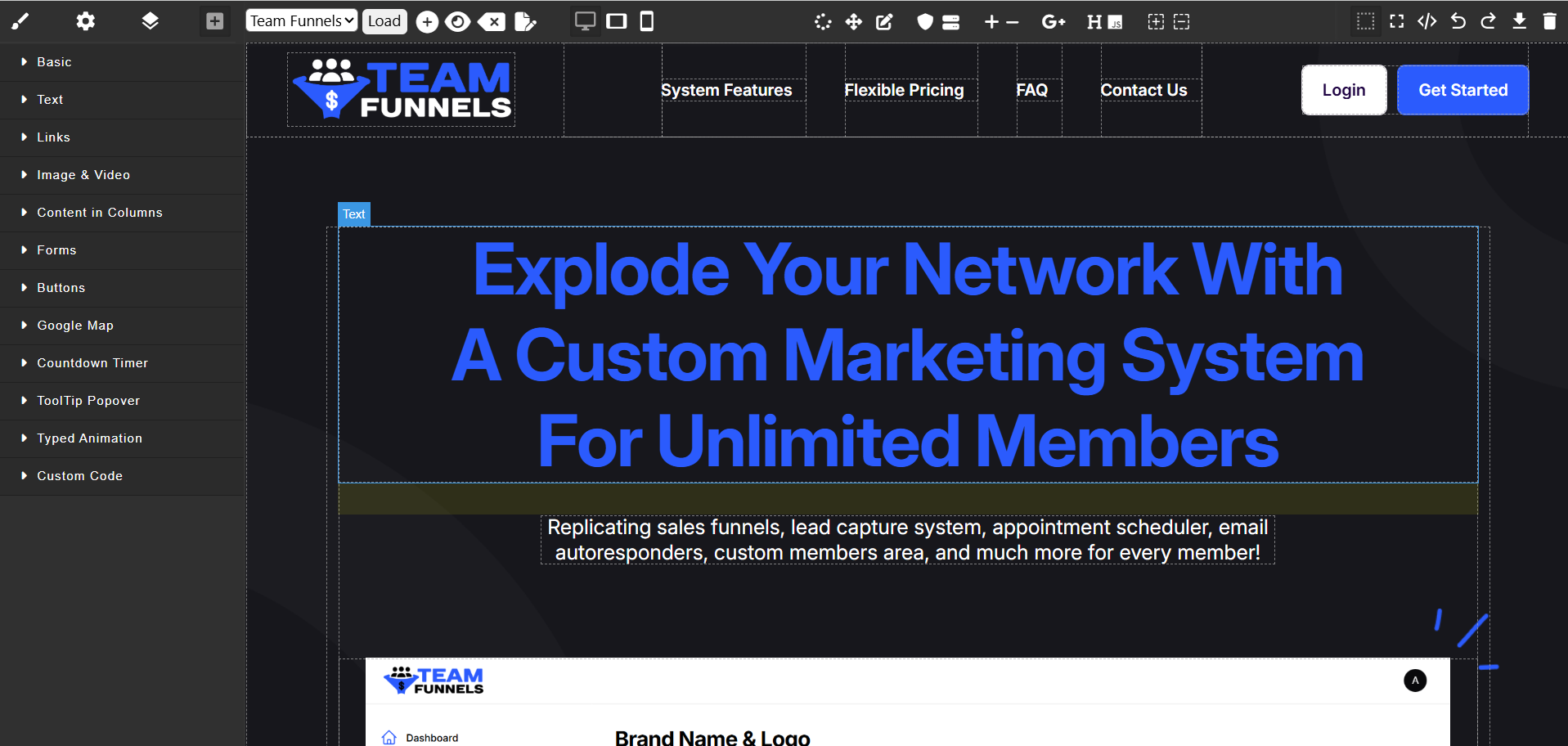Viewport: 1568px width, 746px height.
Task: Expand the Countdown Timer block category
Action: pyautogui.click(x=92, y=363)
